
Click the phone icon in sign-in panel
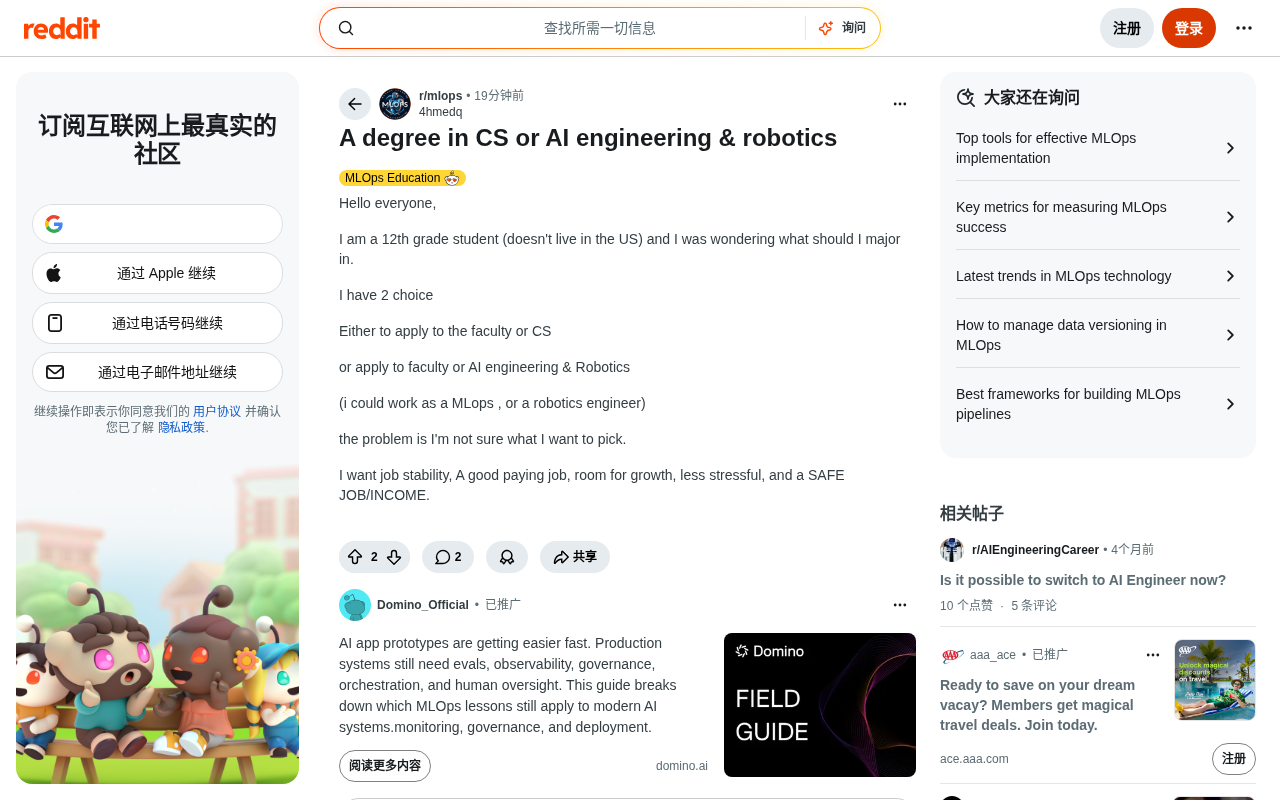(x=55, y=323)
